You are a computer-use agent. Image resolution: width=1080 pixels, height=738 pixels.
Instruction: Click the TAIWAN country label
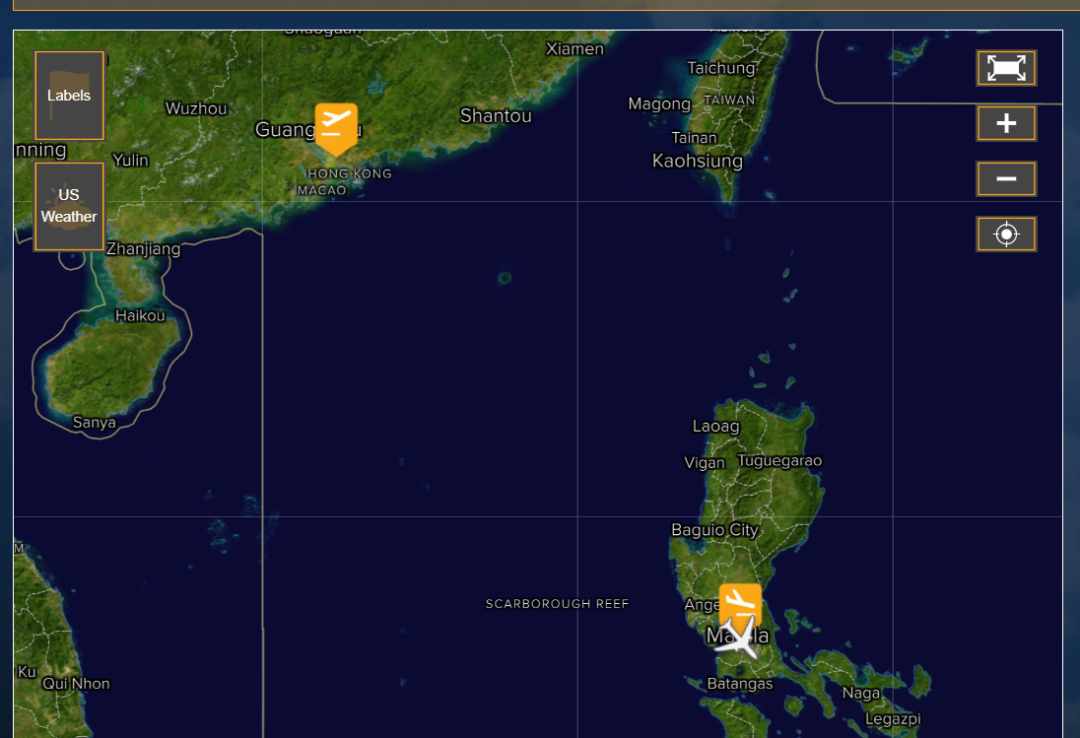pos(729,100)
